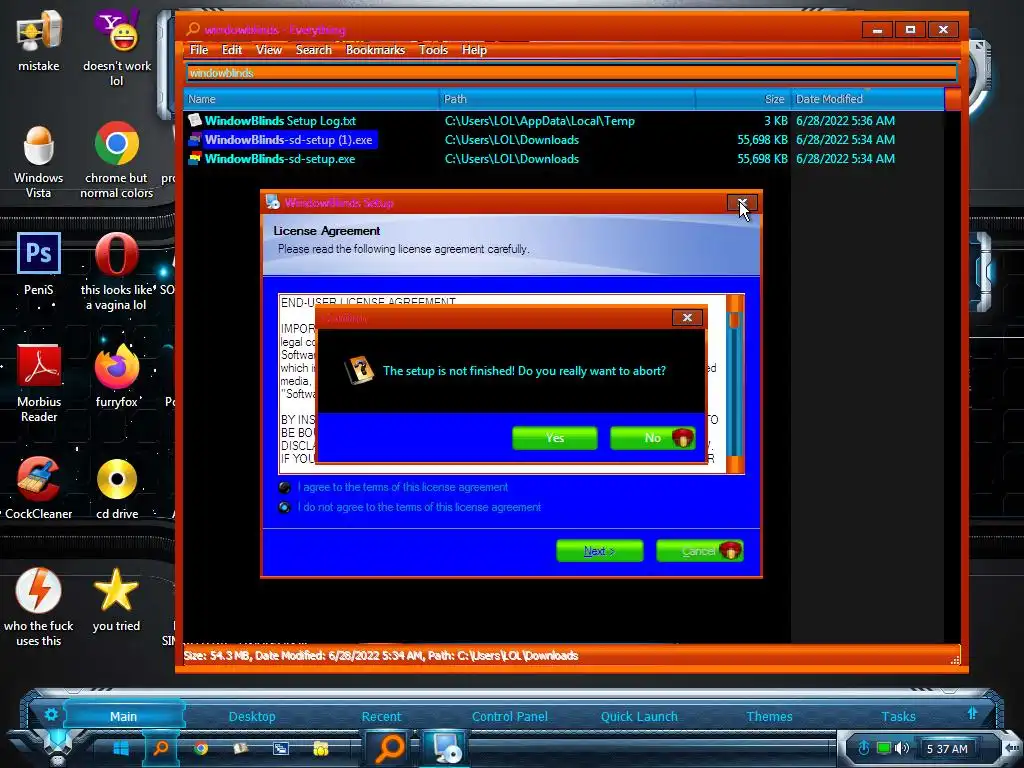Switch to the Tasks dock tab

coord(899,716)
